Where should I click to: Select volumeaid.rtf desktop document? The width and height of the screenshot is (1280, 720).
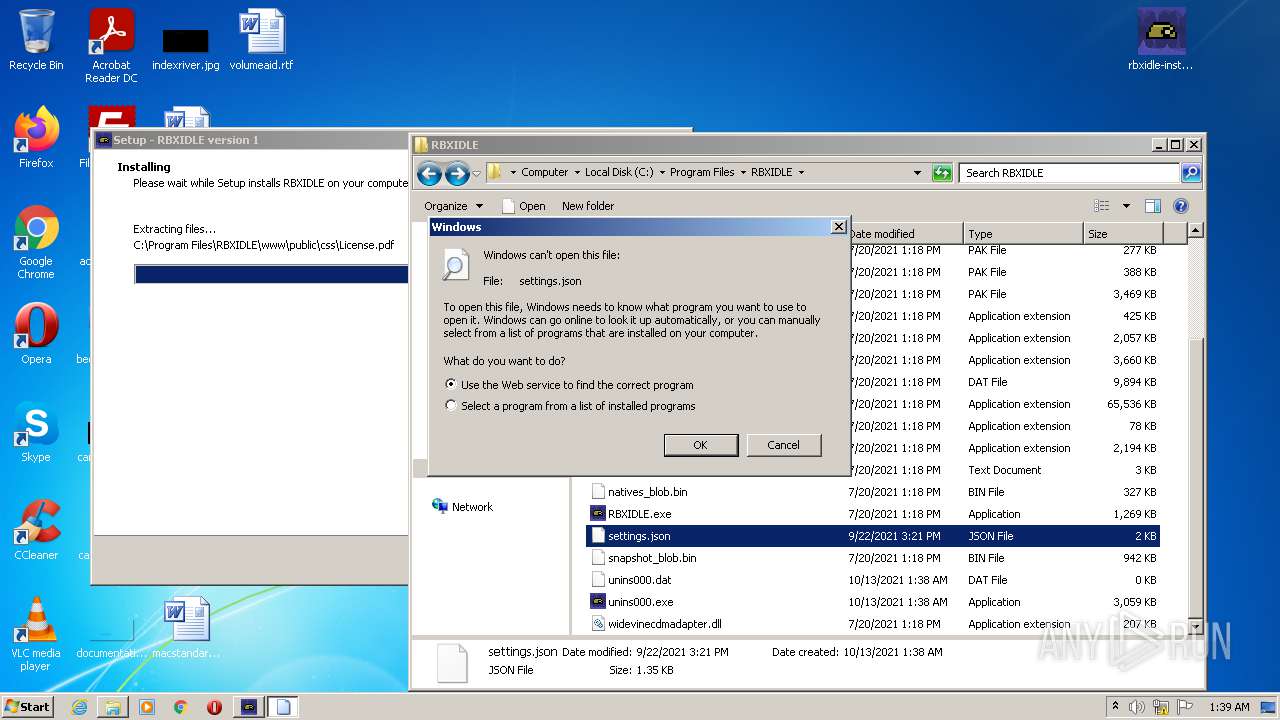tap(261, 40)
